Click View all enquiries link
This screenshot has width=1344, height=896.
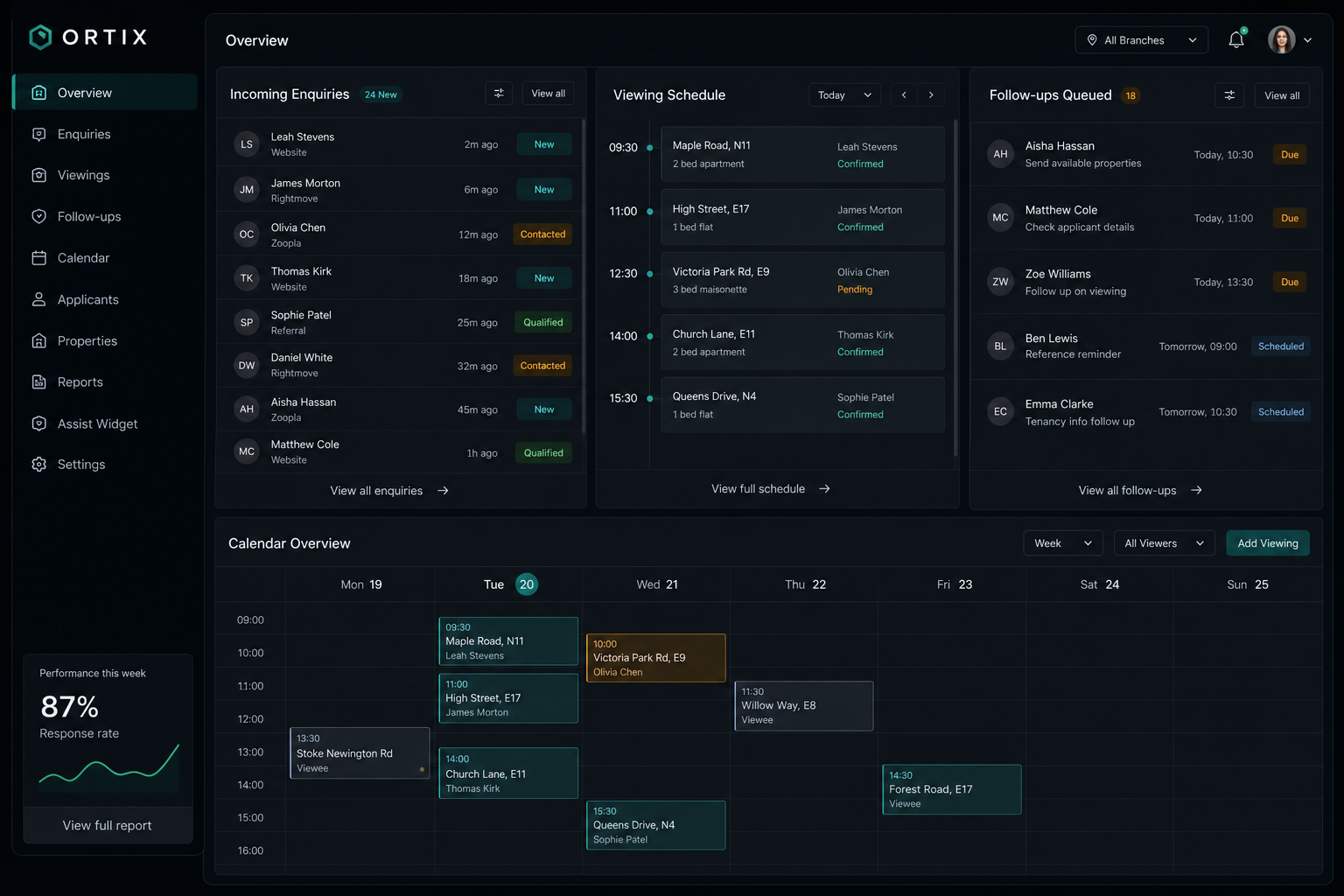point(389,491)
